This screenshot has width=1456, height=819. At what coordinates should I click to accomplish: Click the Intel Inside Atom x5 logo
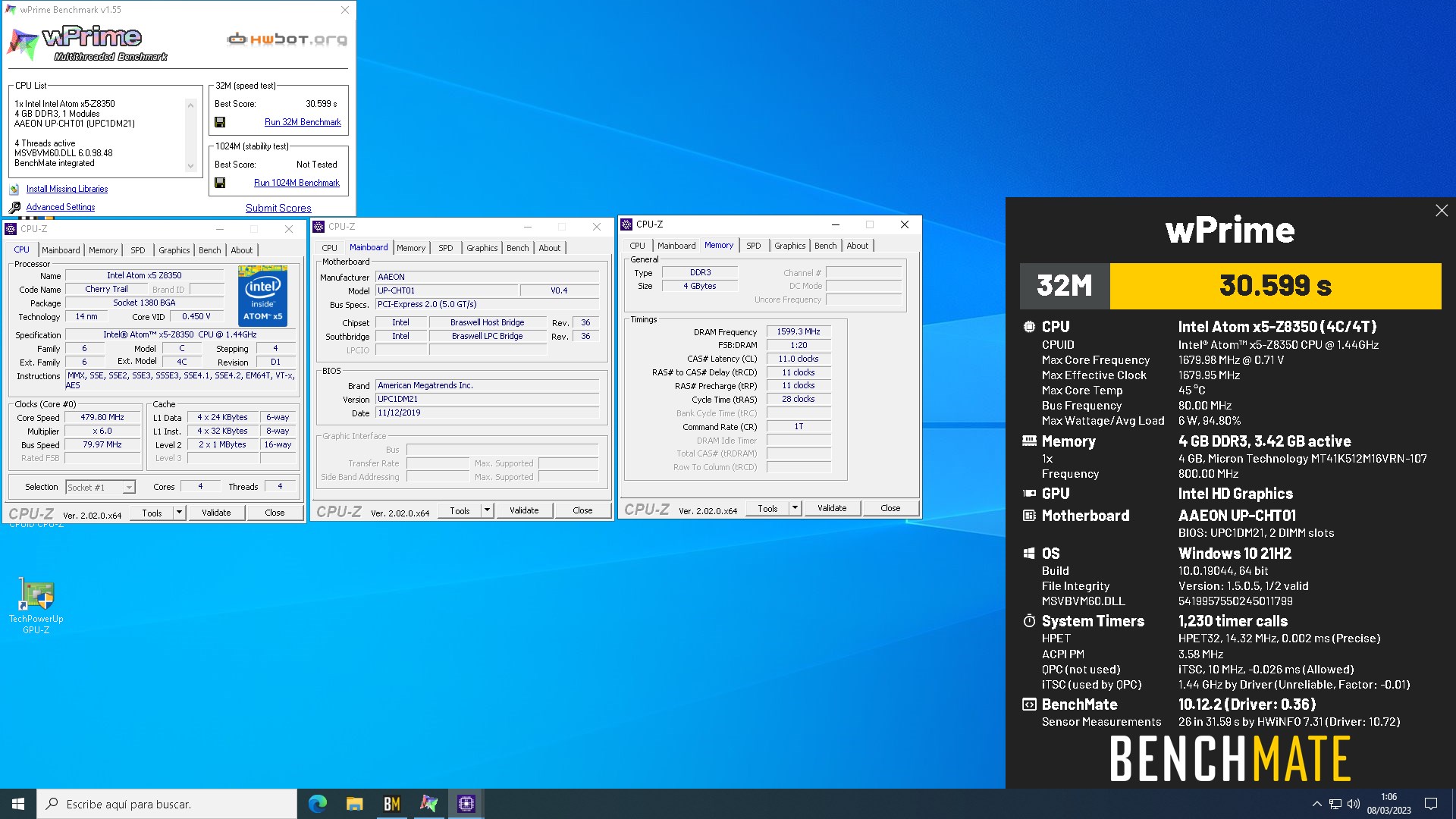(x=262, y=296)
